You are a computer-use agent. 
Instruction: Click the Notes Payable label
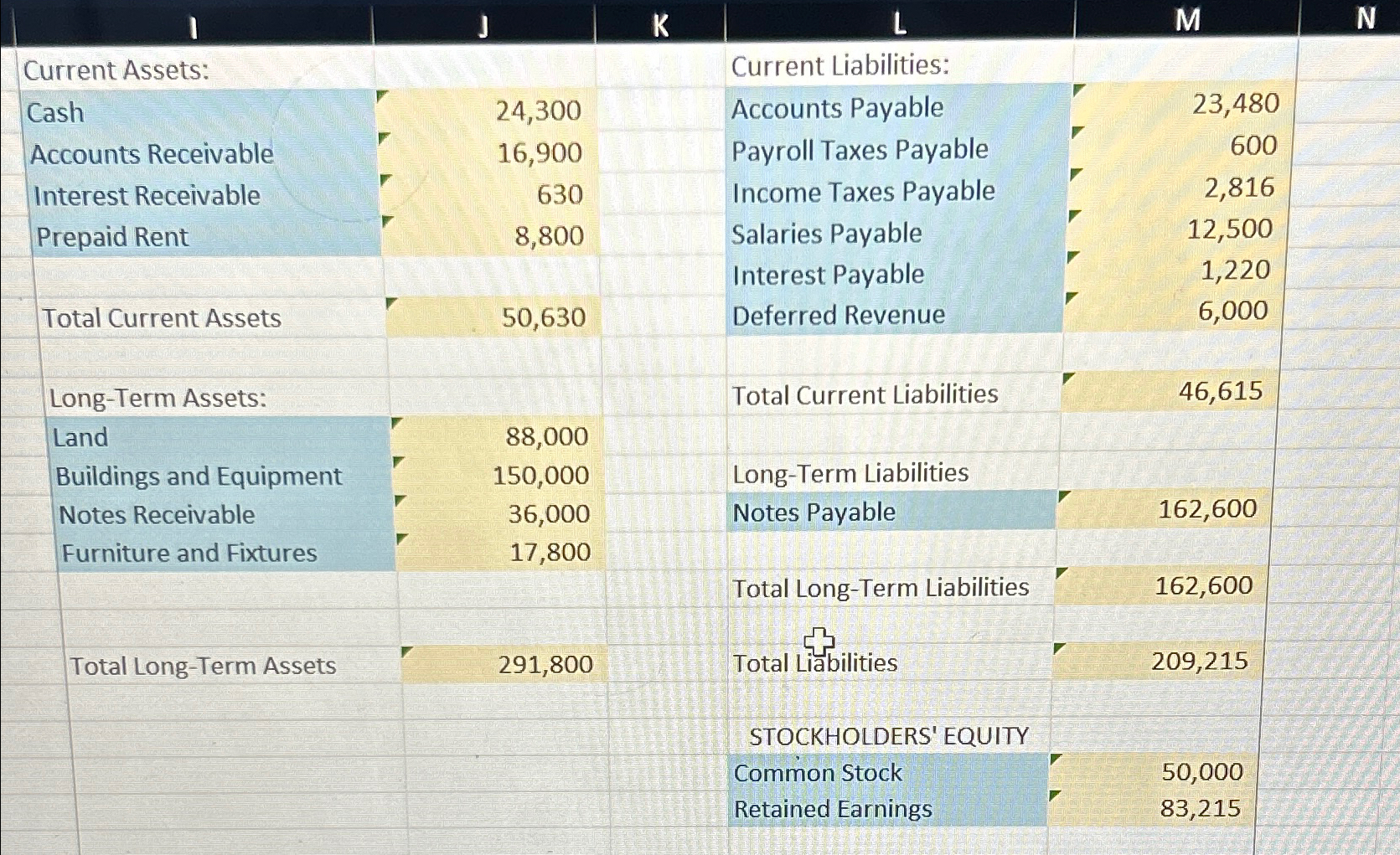(891, 512)
